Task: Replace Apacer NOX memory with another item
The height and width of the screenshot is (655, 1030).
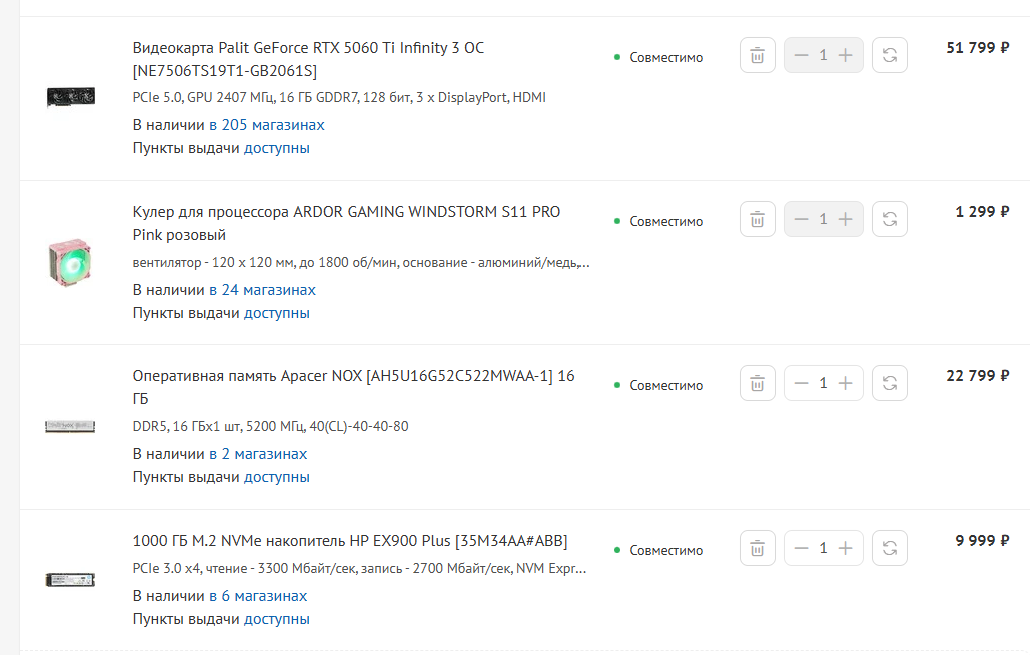Action: 889,383
